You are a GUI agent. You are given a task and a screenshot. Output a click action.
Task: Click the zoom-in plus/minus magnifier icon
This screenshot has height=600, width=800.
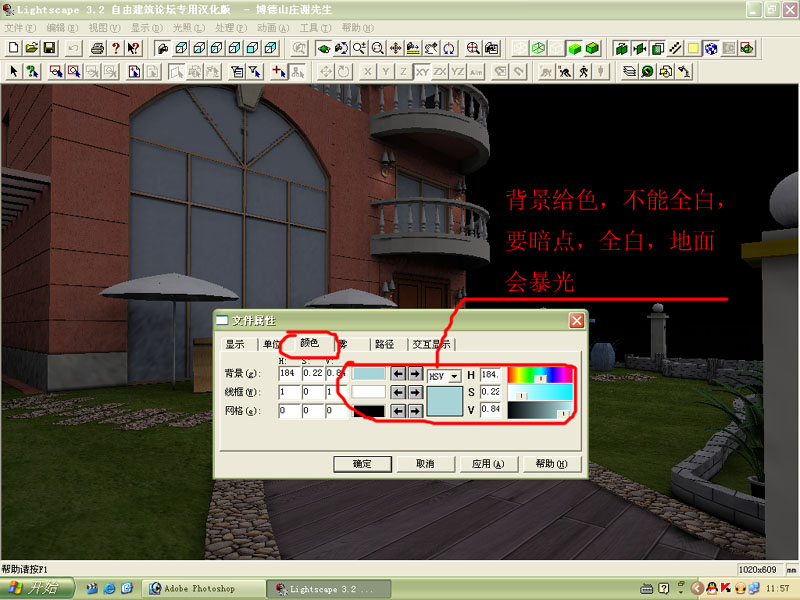point(359,48)
